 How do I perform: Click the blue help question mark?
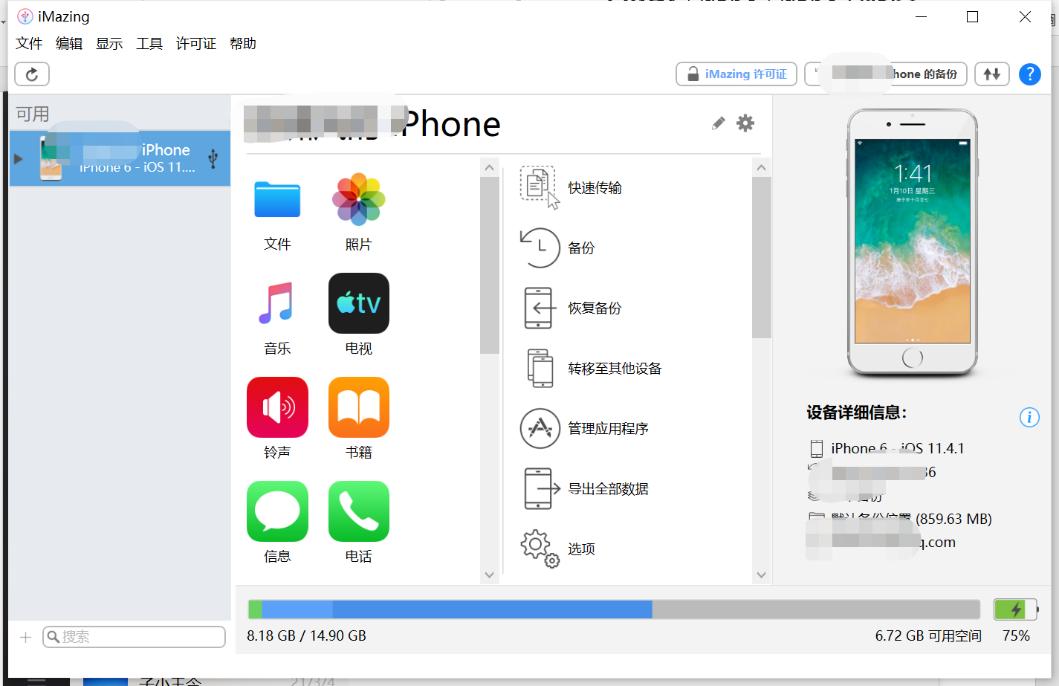click(1029, 73)
